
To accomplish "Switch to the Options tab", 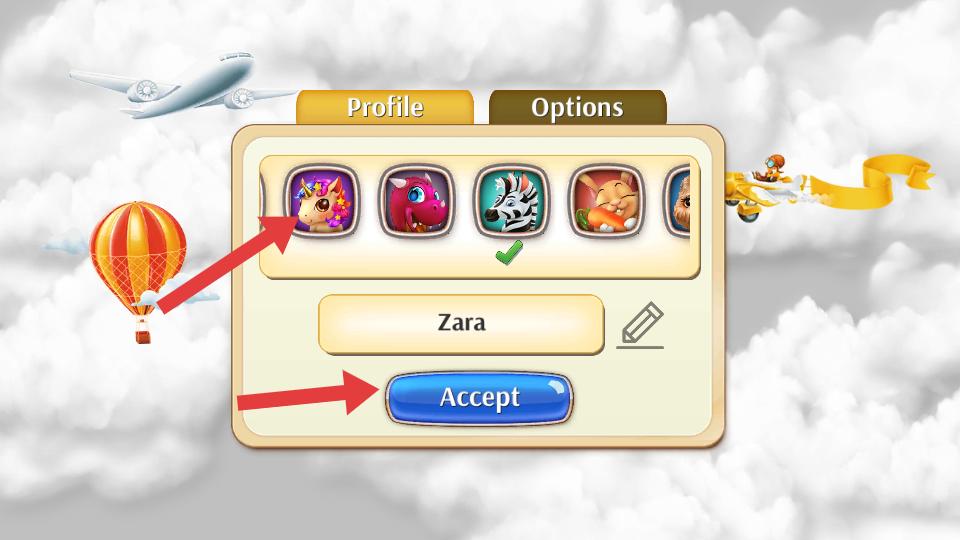I will 577,107.
